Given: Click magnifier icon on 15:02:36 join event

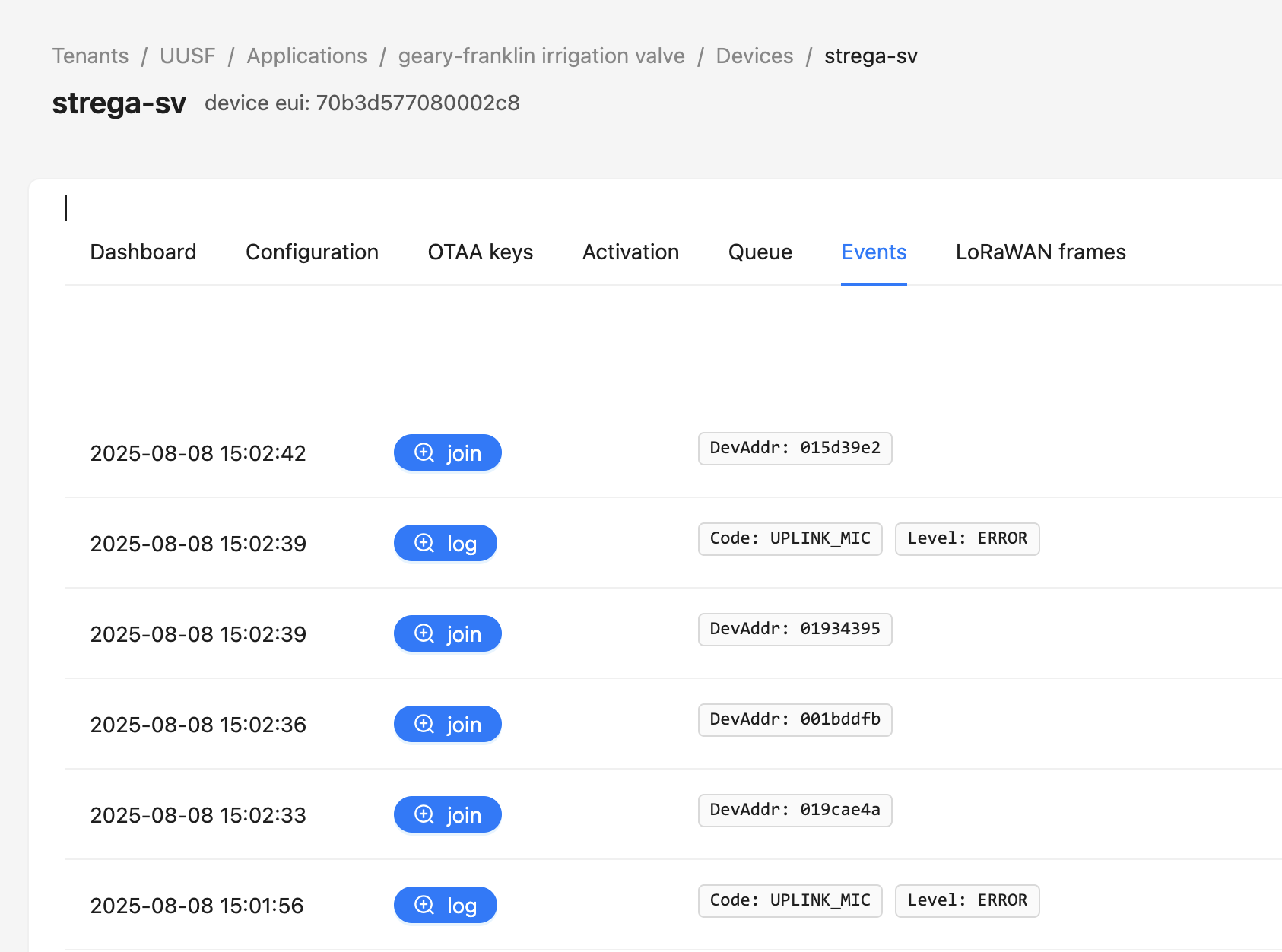Looking at the screenshot, I should (x=424, y=725).
